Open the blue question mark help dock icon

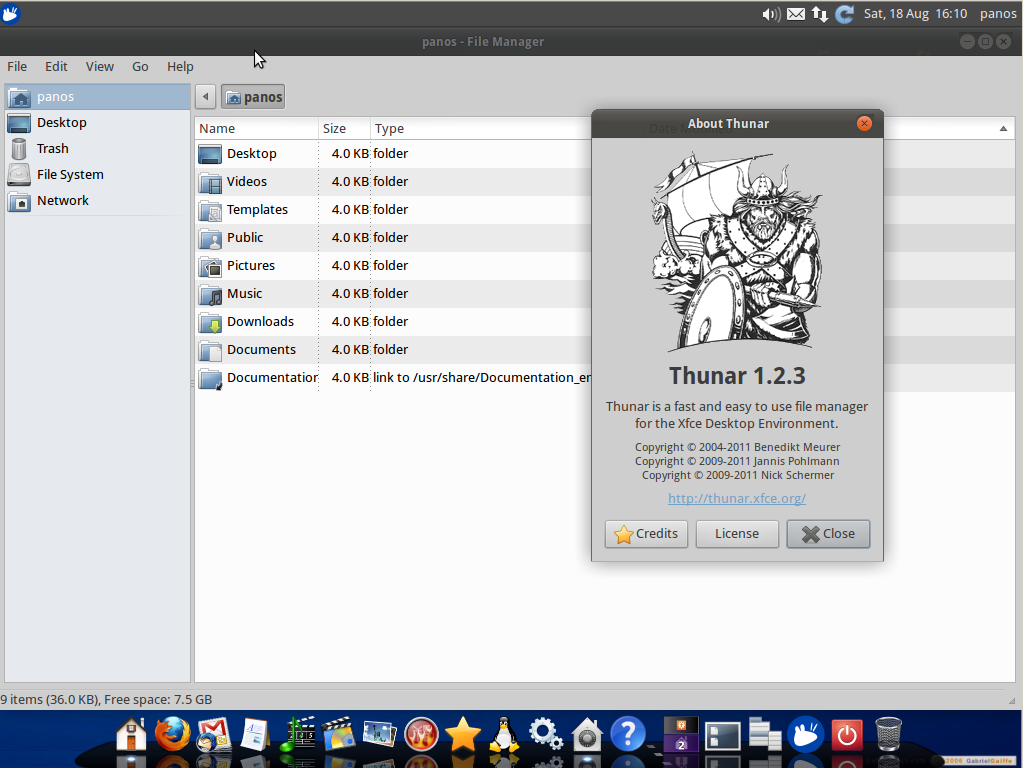coord(628,734)
